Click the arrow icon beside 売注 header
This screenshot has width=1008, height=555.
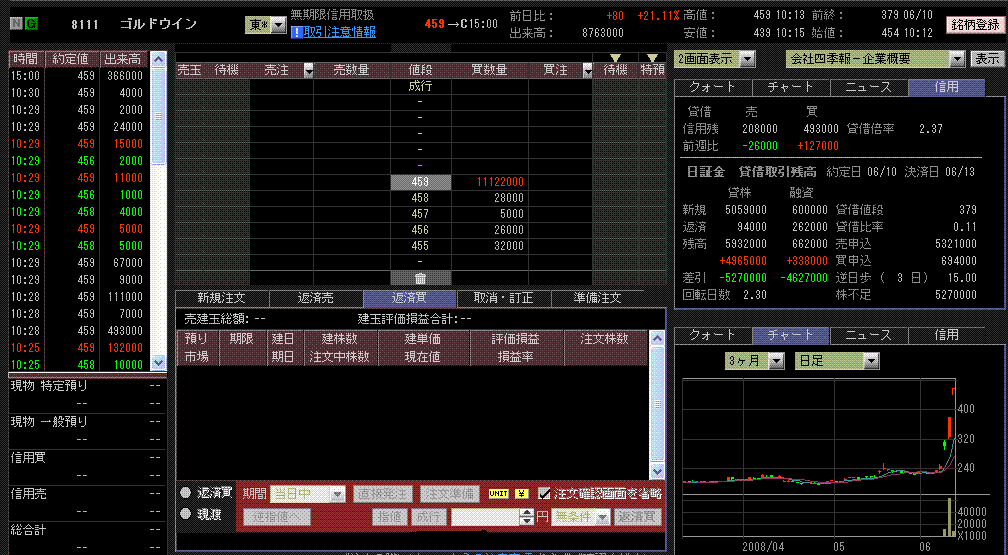coord(308,71)
